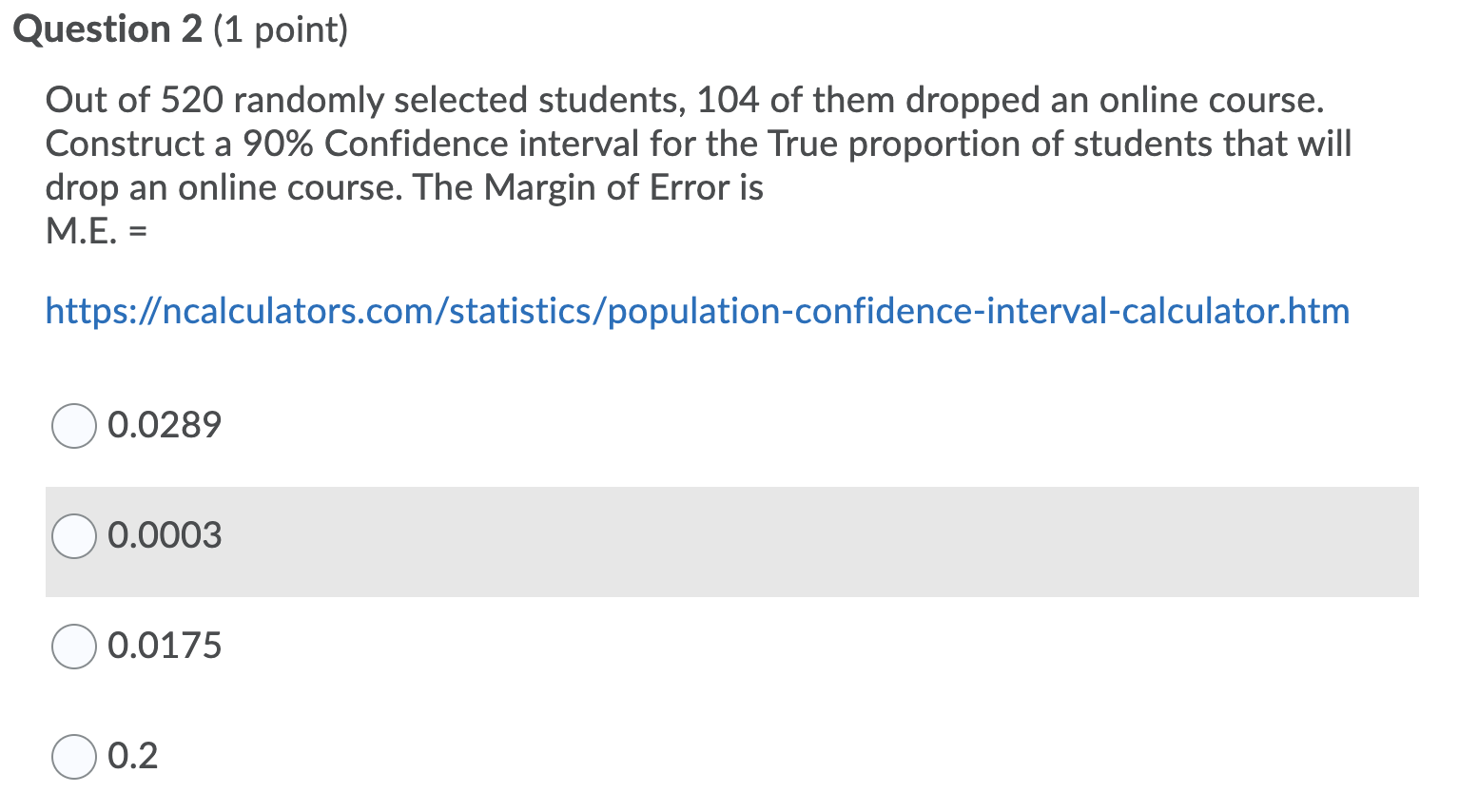This screenshot has height=812, width=1459.
Task: Choose the 0.0003 radio button option
Action: tap(73, 536)
